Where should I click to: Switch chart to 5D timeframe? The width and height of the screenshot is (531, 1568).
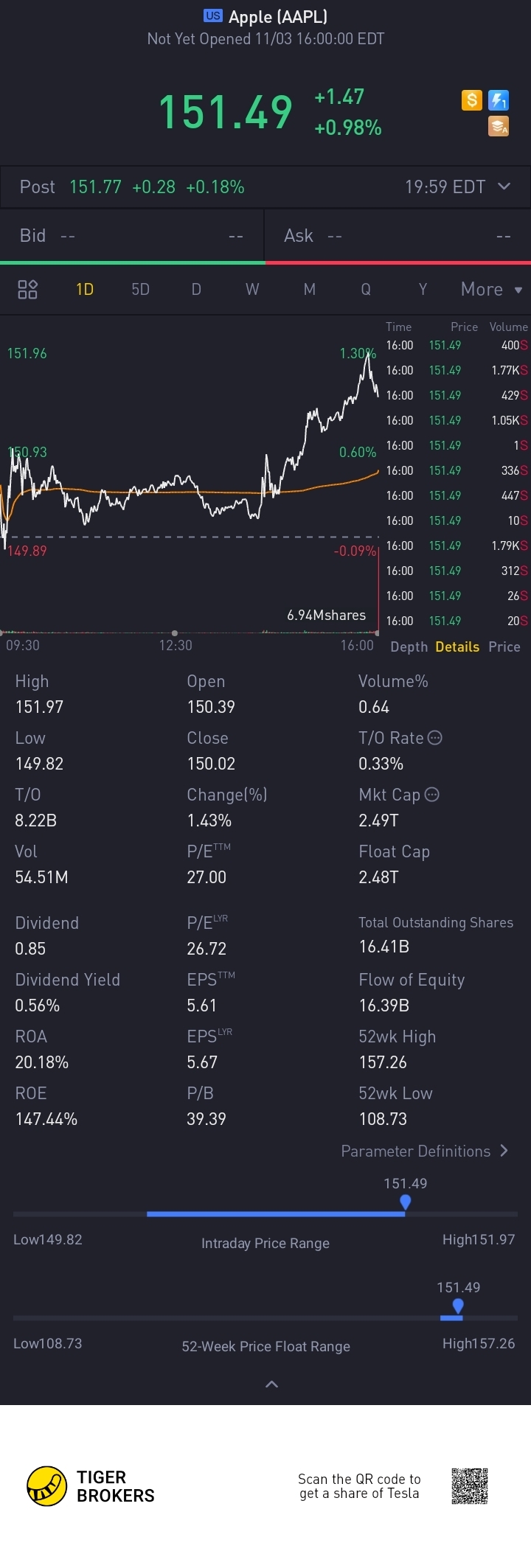[x=140, y=289]
